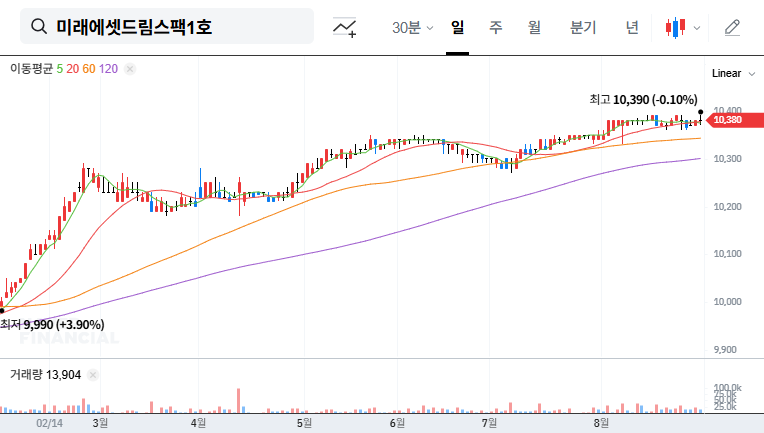This screenshot has width=764, height=433.
Task: Click the 5-day moving average label
Action: point(59,69)
